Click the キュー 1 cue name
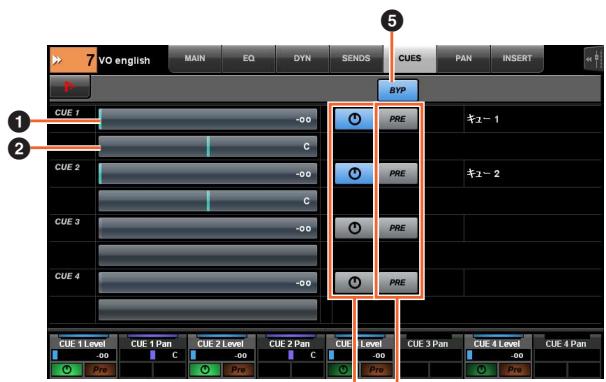The width and height of the screenshot is (606, 382). click(x=483, y=119)
